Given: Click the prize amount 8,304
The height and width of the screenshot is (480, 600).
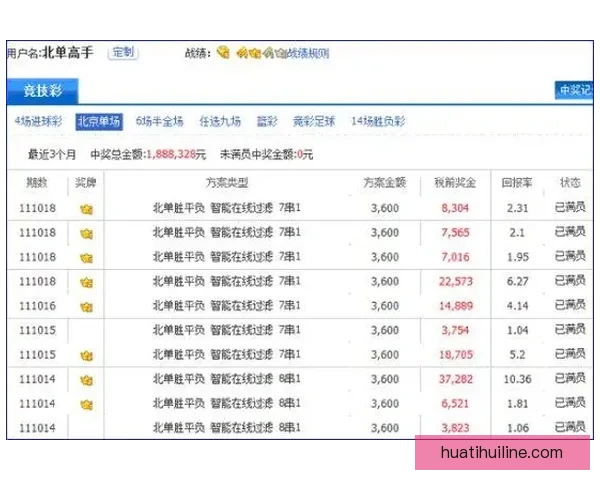Looking at the screenshot, I should coord(455,208).
